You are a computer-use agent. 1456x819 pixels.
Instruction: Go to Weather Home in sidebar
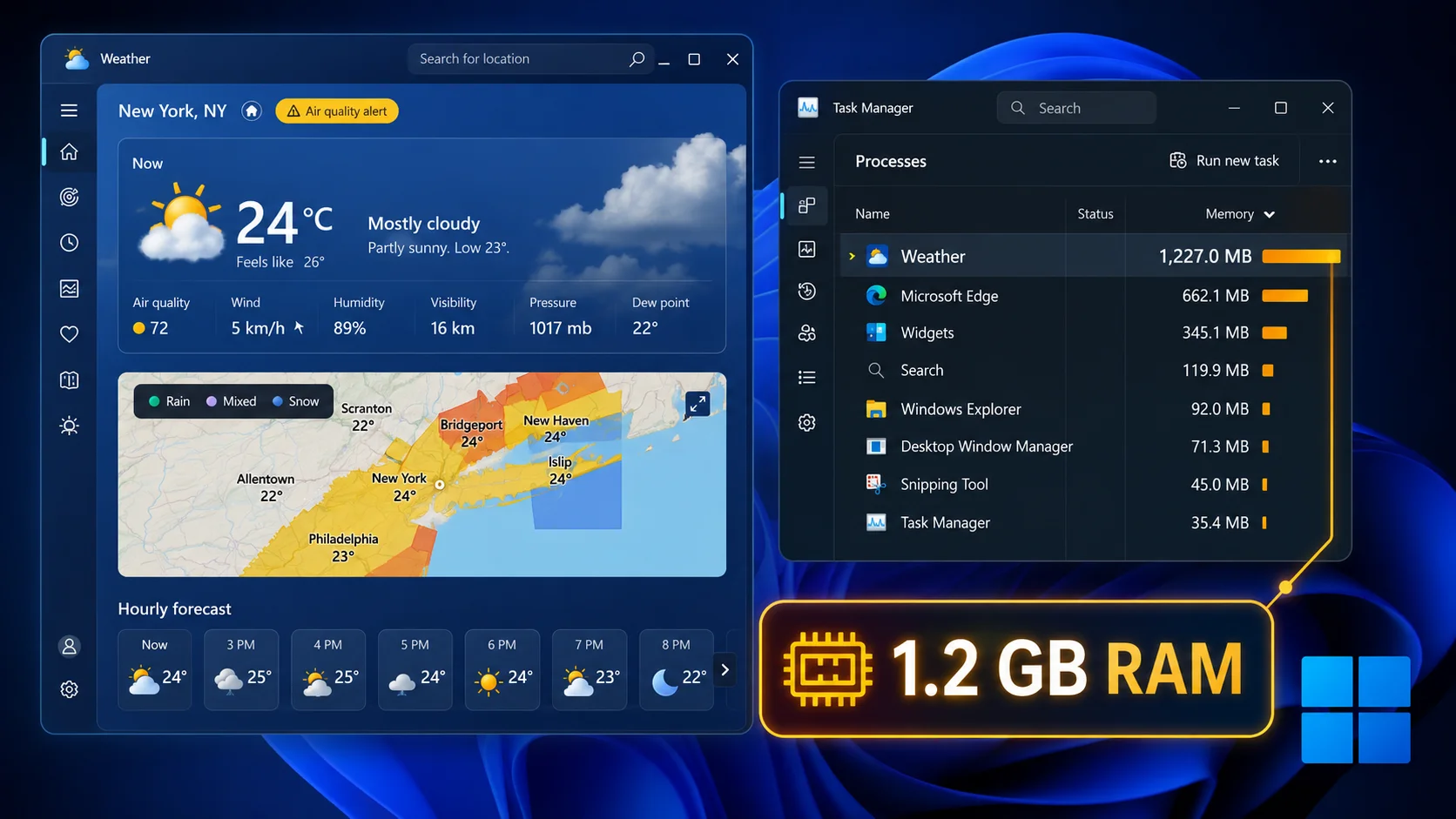point(69,151)
